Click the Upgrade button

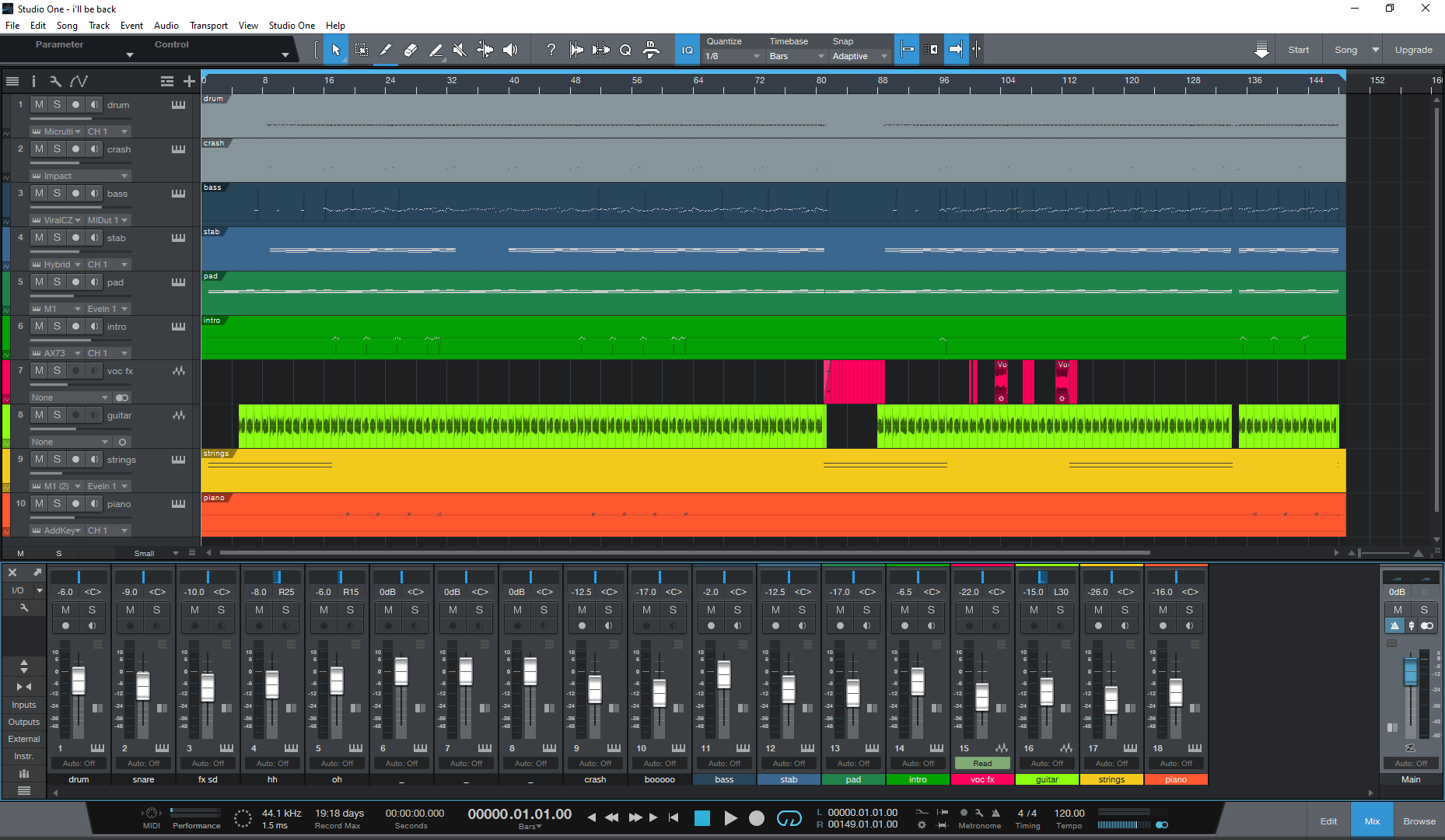tap(1413, 50)
